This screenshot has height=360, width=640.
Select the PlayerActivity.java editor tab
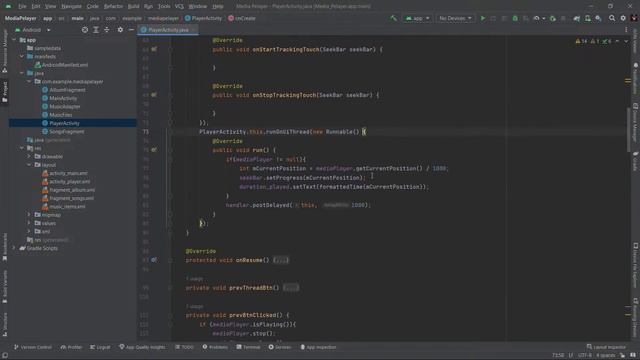pos(168,30)
